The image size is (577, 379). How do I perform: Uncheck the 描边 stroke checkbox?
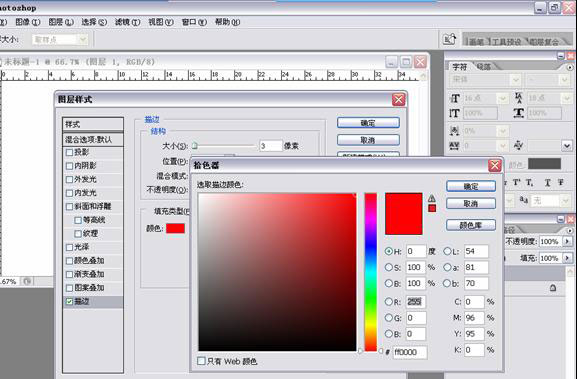point(69,301)
